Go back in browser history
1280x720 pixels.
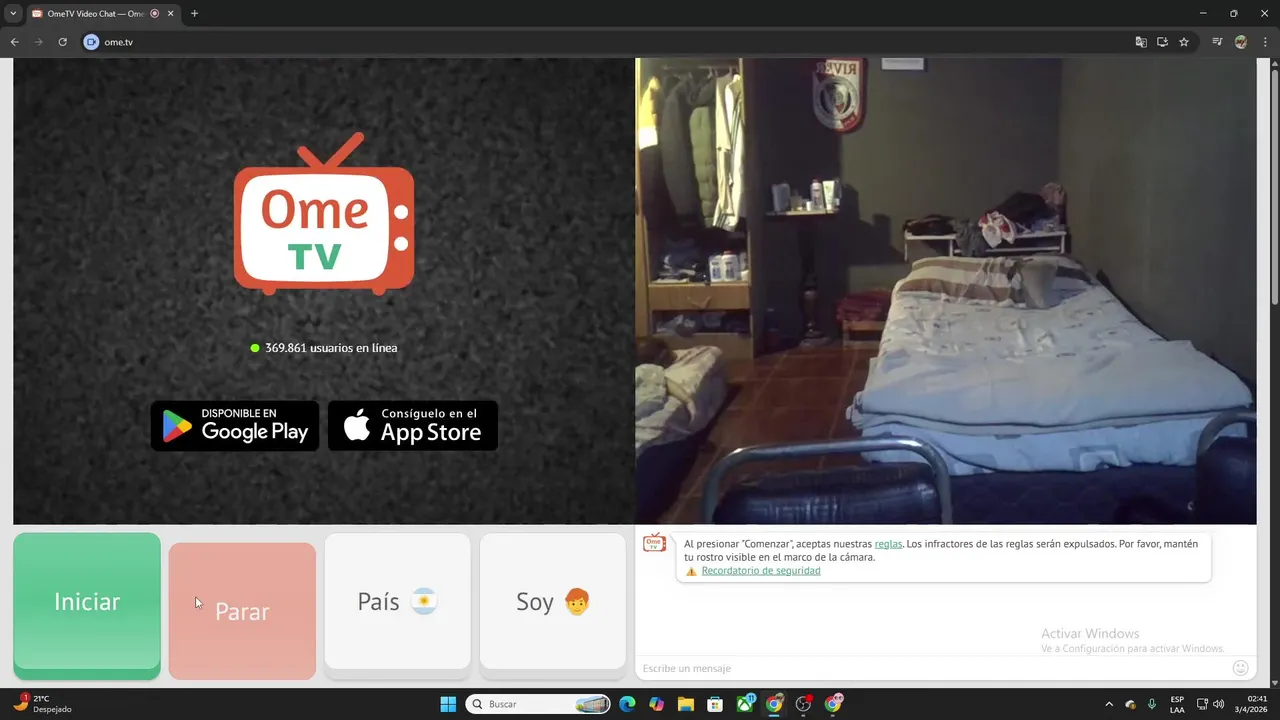(14, 42)
